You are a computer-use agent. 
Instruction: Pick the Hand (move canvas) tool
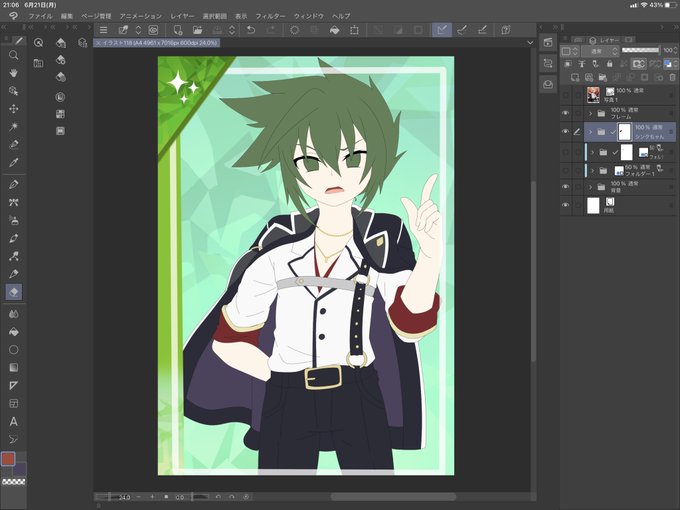click(13, 73)
